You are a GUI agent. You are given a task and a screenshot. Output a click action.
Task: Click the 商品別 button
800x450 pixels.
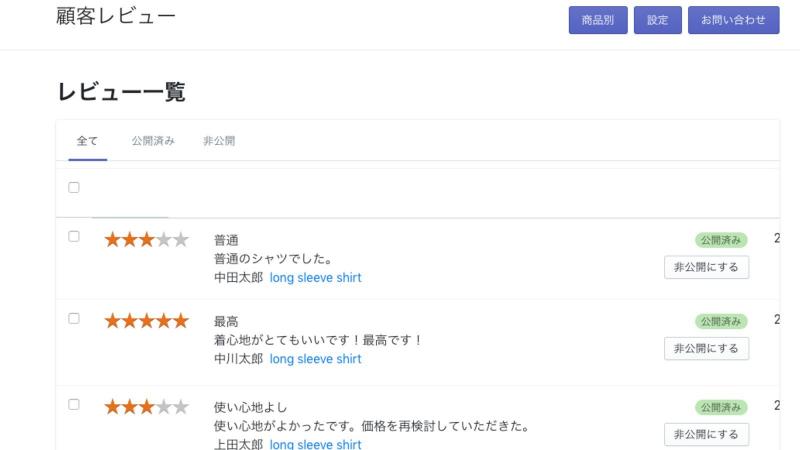point(598,20)
